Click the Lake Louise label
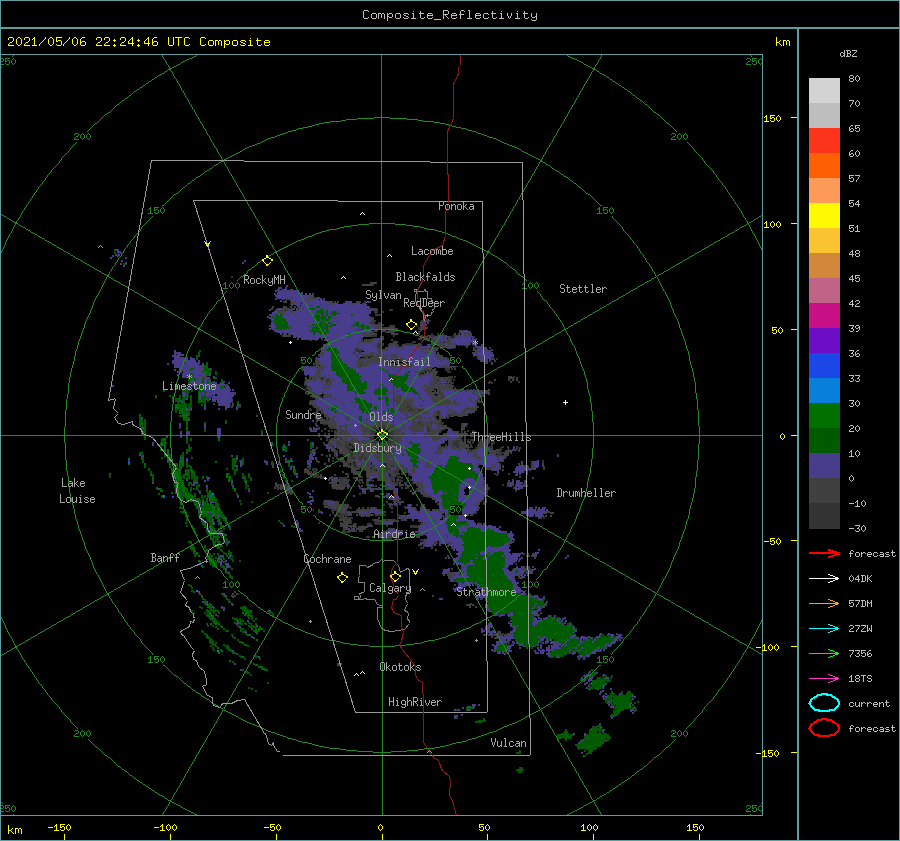The height and width of the screenshot is (841, 900). coord(77,491)
